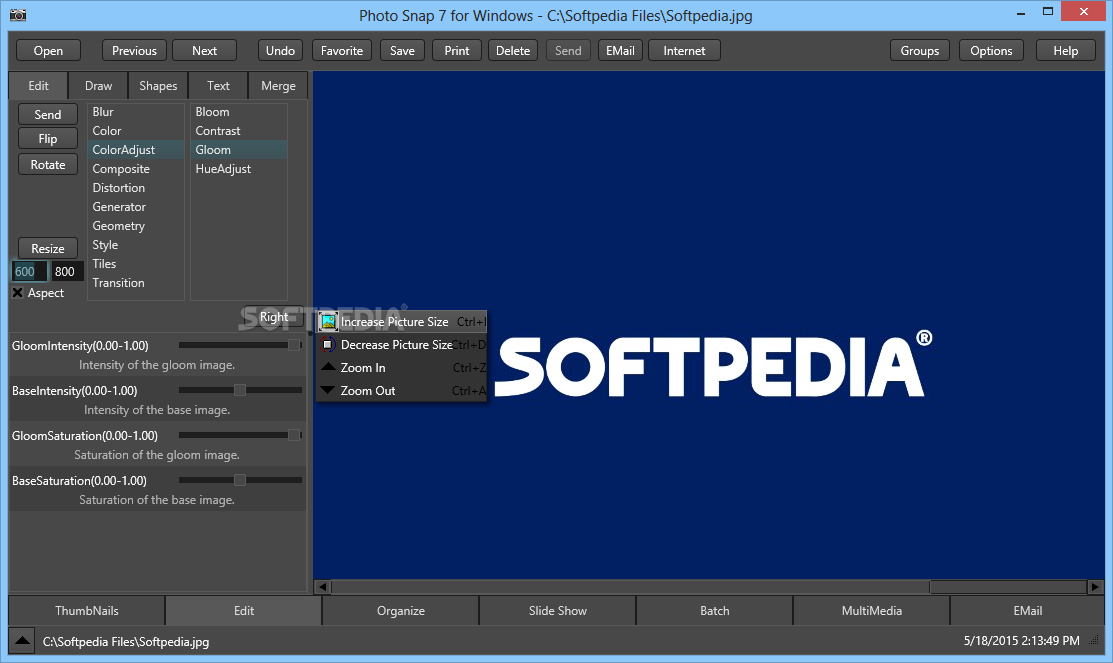Screen dimensions: 1113x663
Task: Click the resize field showing 800
Action: click(67, 271)
